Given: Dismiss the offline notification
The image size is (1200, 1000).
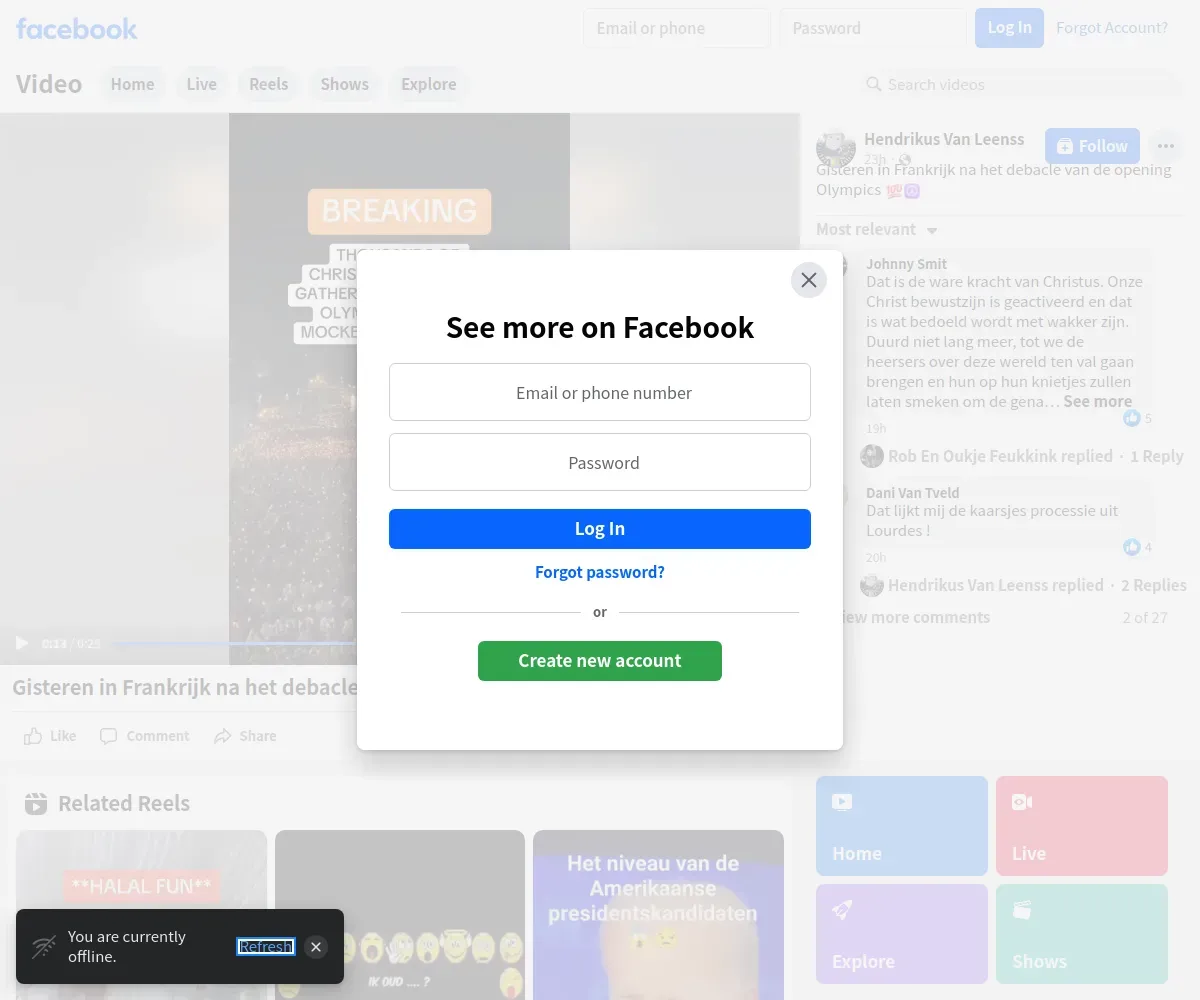Looking at the screenshot, I should coord(316,947).
